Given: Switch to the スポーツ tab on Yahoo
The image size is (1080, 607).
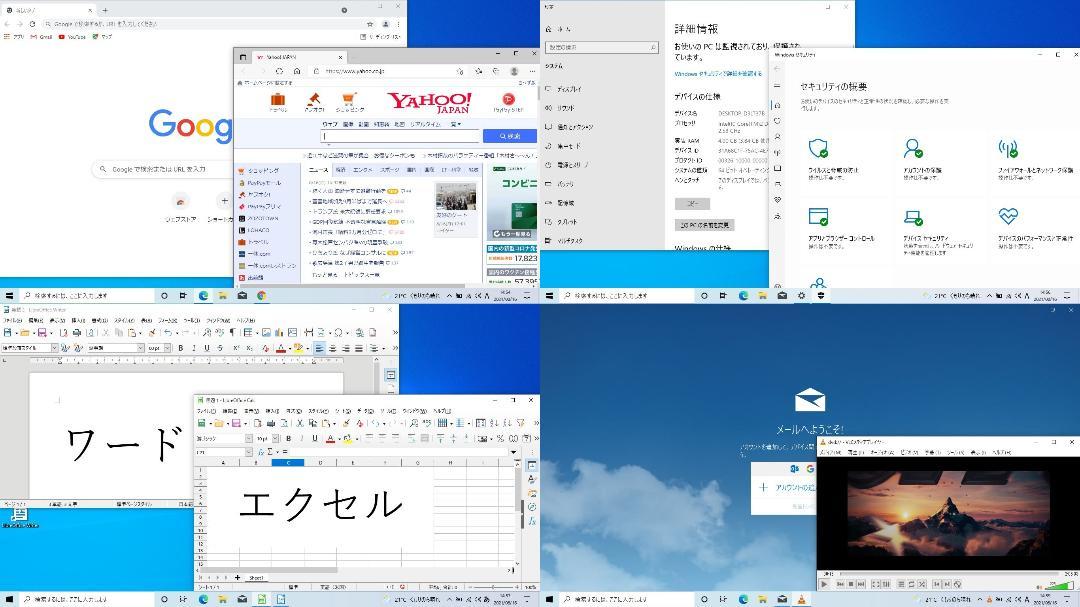Looking at the screenshot, I should click(x=389, y=169).
